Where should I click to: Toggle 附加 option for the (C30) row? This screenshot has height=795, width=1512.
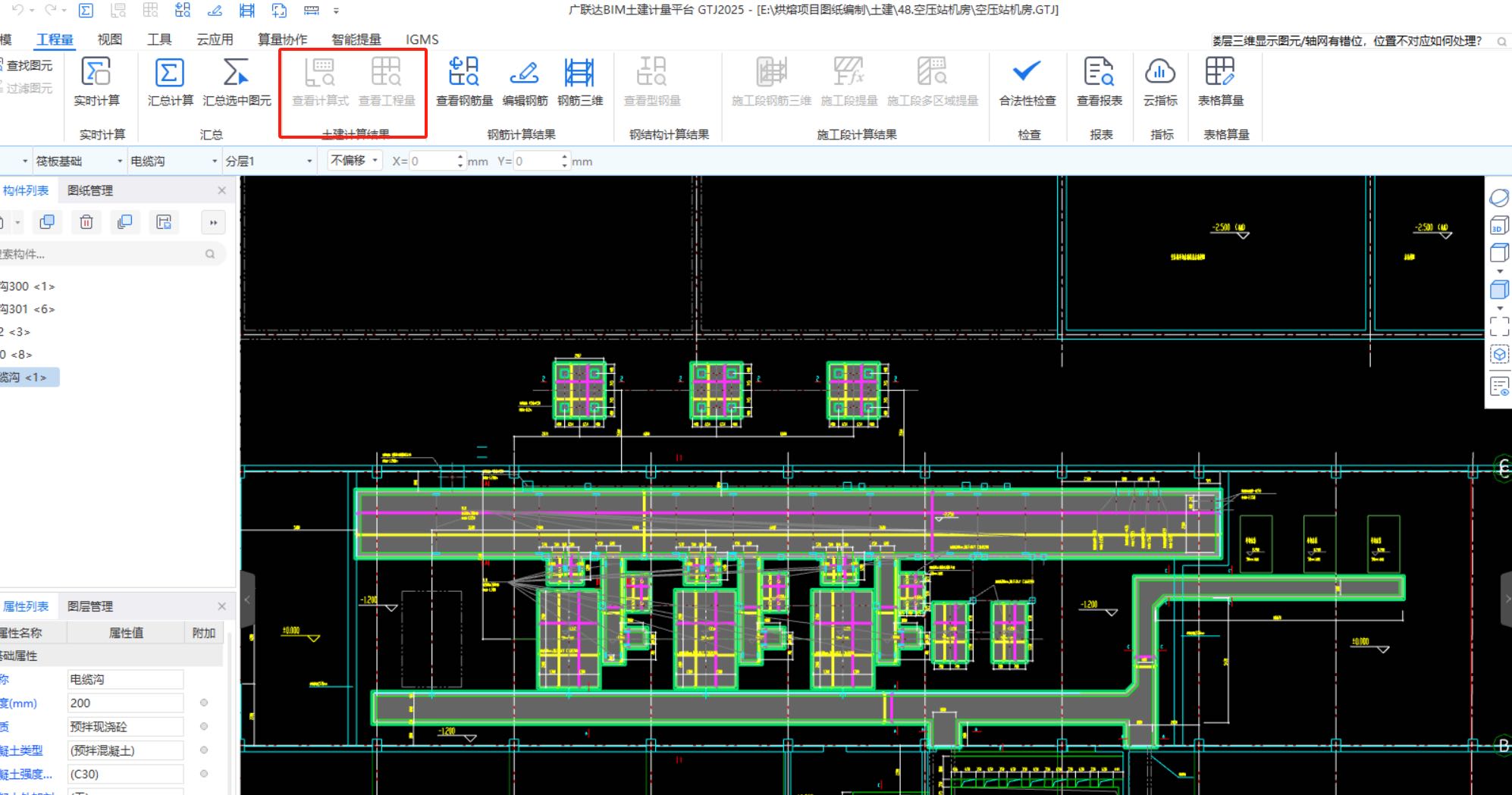pos(204,774)
